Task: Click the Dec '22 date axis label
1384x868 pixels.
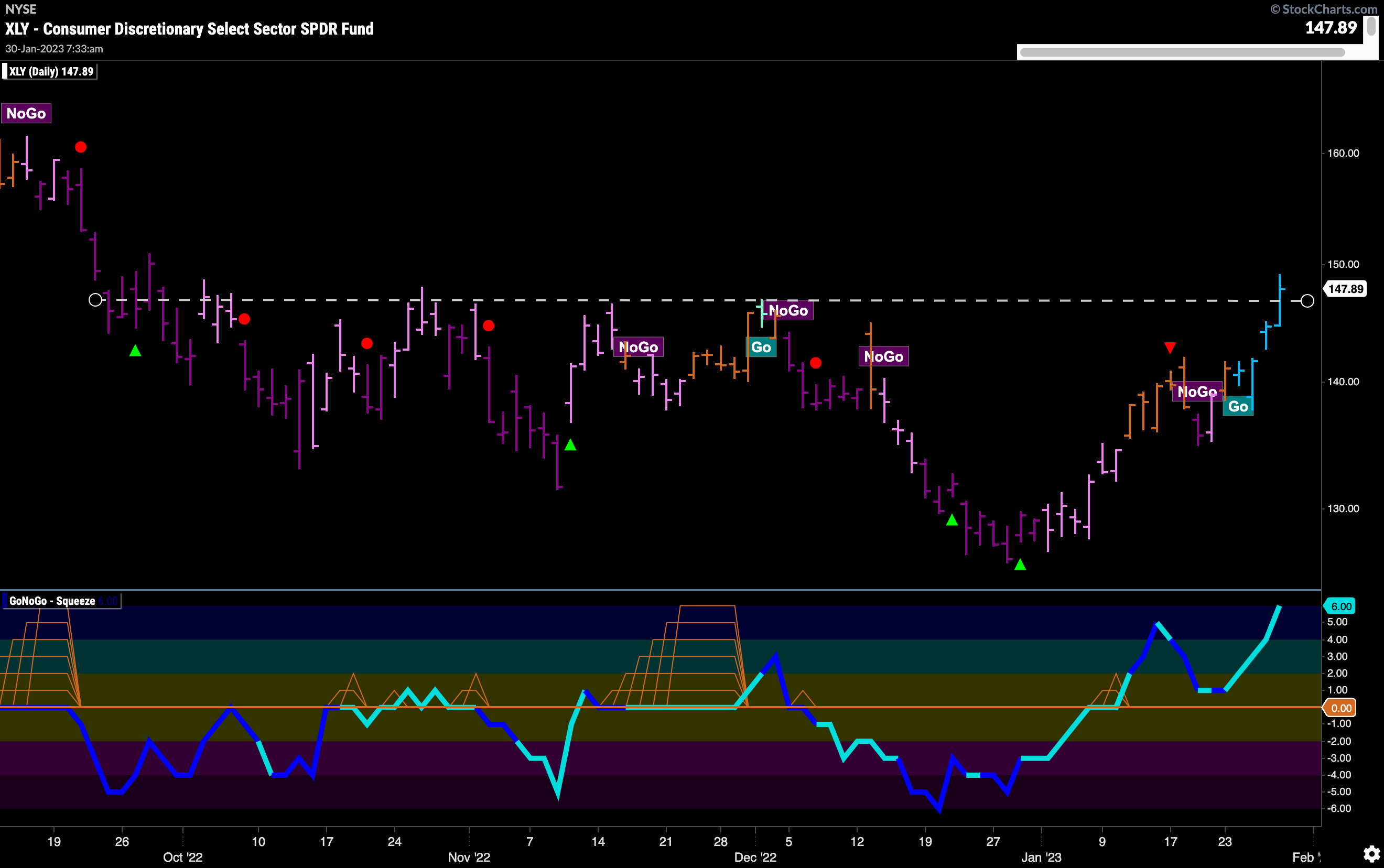Action: click(755, 857)
